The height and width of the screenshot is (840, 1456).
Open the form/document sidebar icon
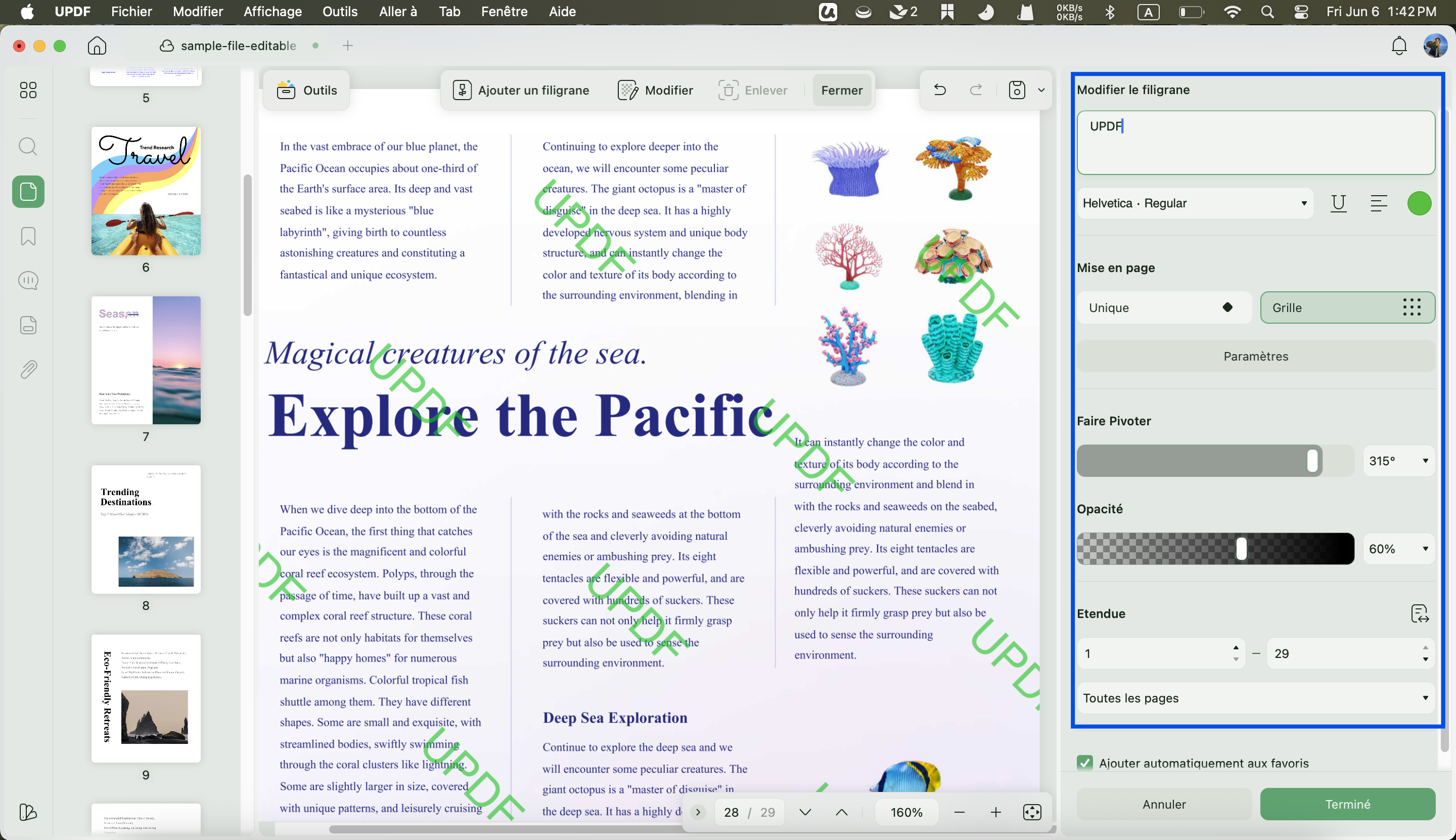(x=28, y=325)
